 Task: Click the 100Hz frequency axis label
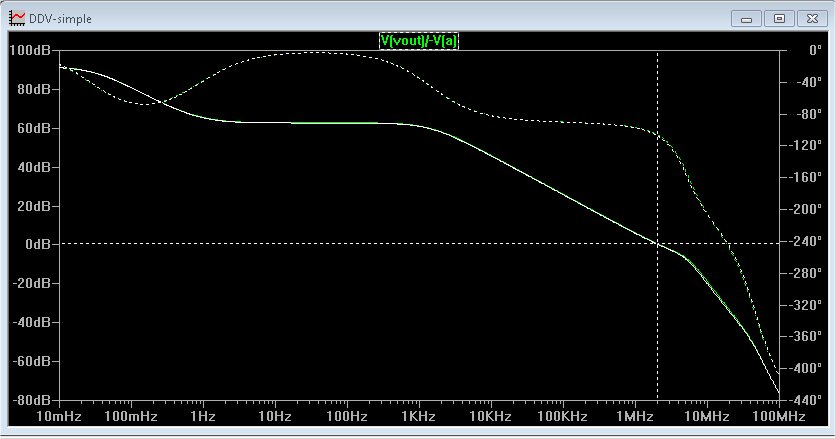347,416
